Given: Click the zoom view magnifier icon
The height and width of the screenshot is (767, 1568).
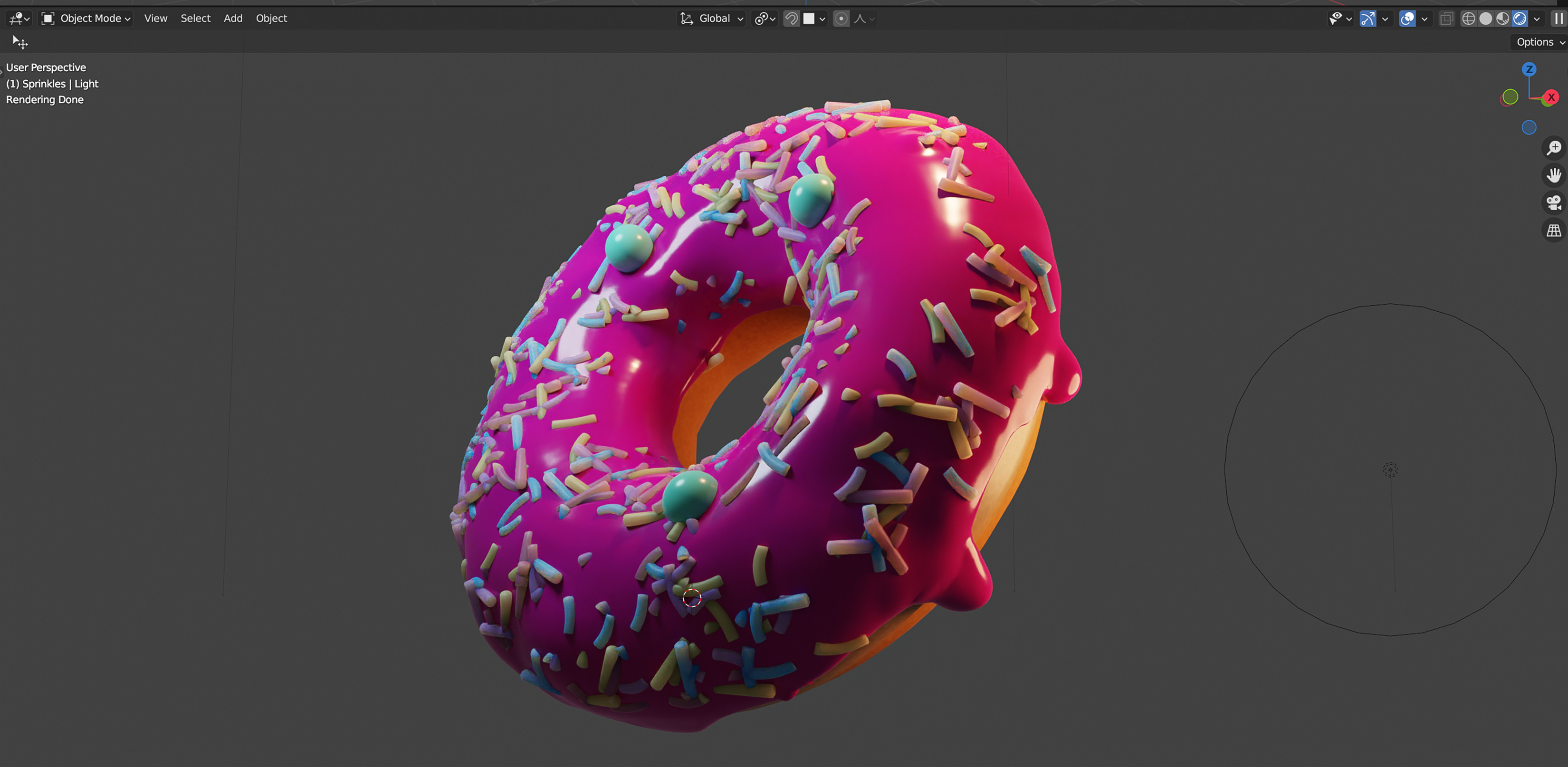Looking at the screenshot, I should (x=1554, y=148).
